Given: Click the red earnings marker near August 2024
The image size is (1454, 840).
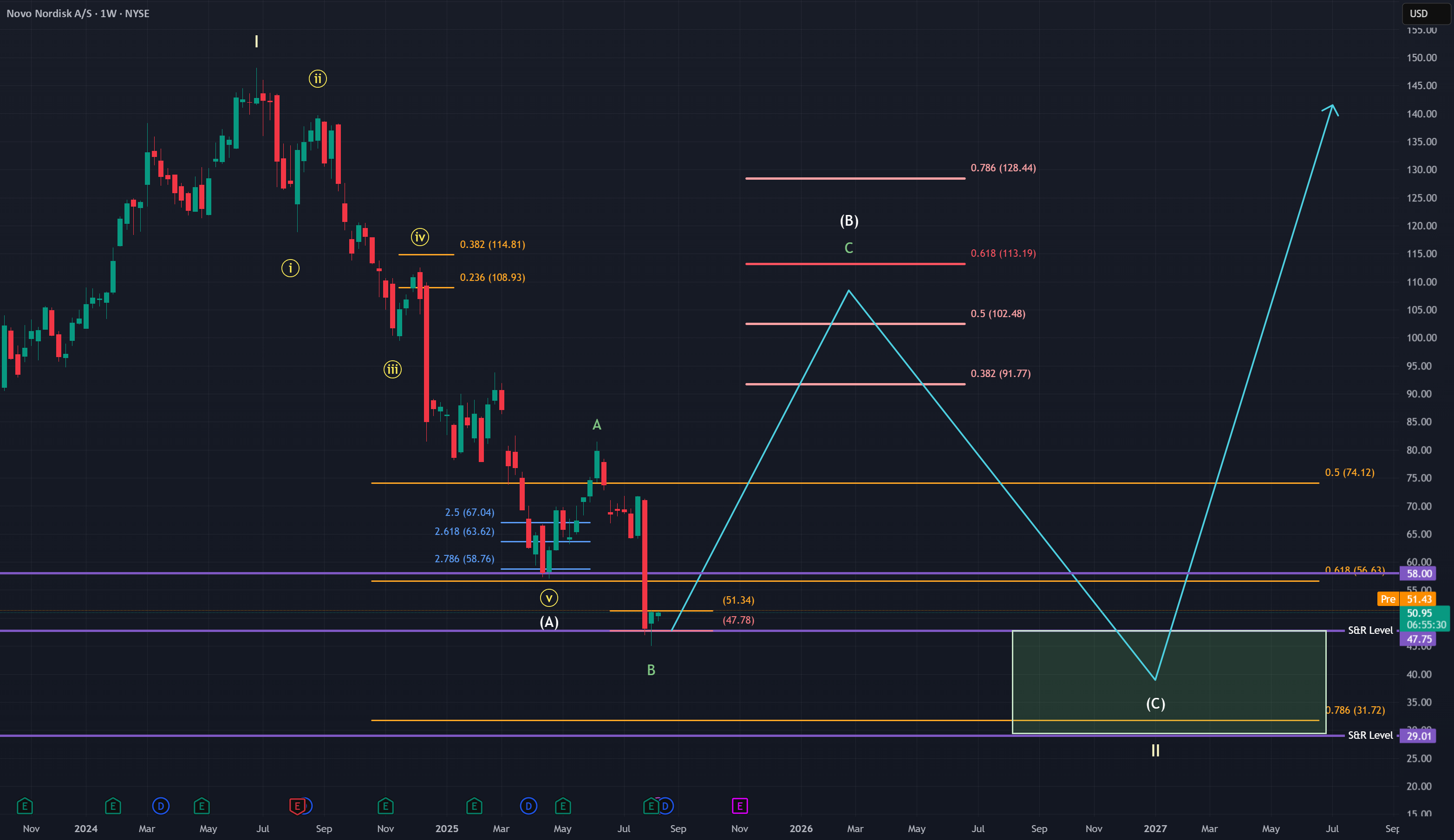Looking at the screenshot, I should (297, 806).
